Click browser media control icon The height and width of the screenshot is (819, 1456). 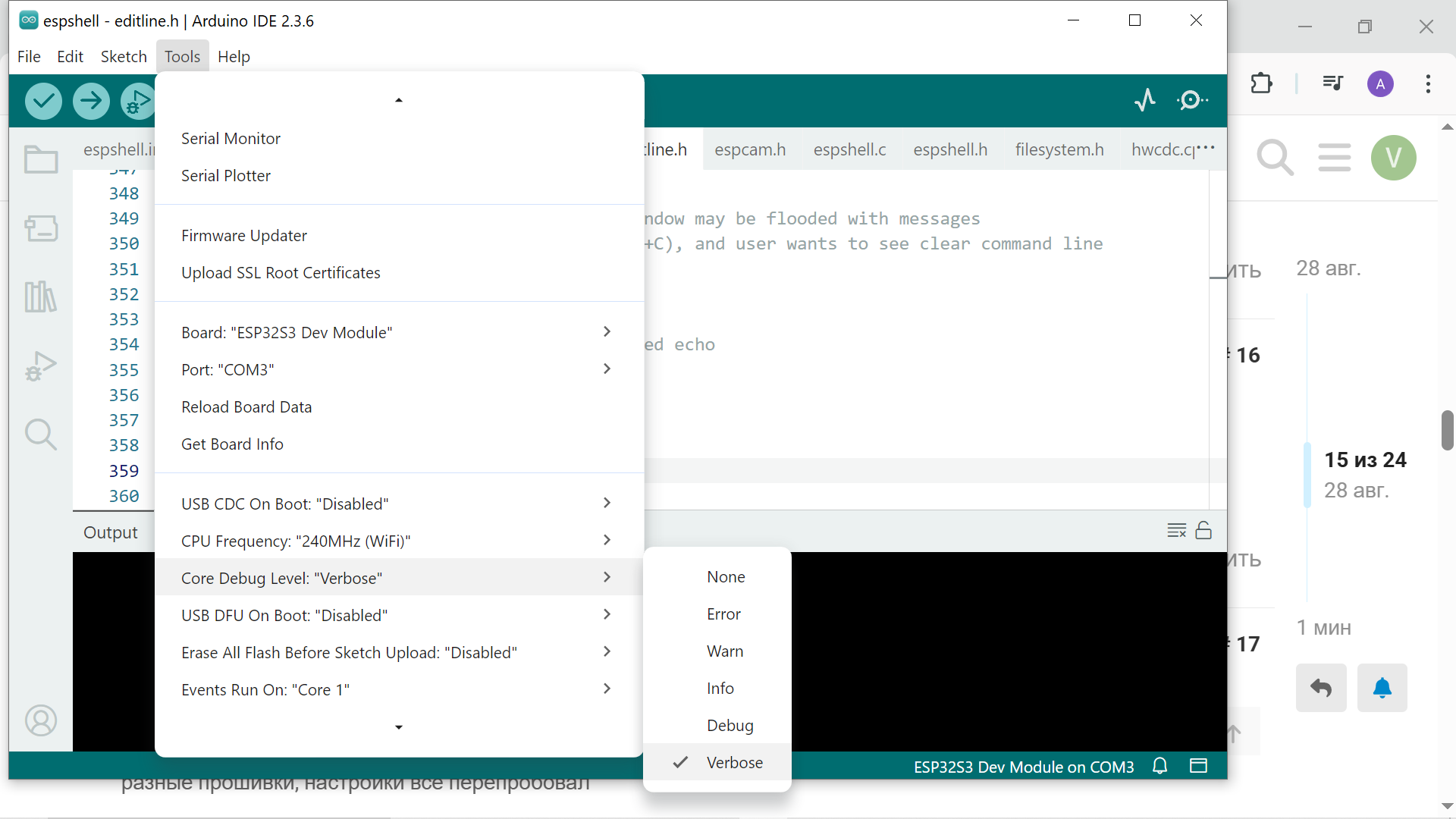point(1332,83)
